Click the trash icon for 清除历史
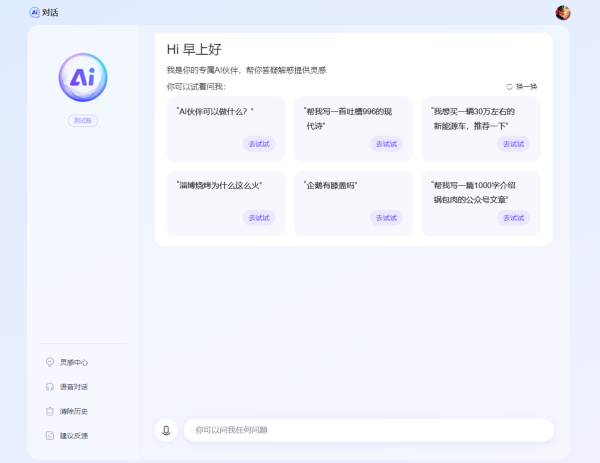The image size is (600, 463). point(50,411)
